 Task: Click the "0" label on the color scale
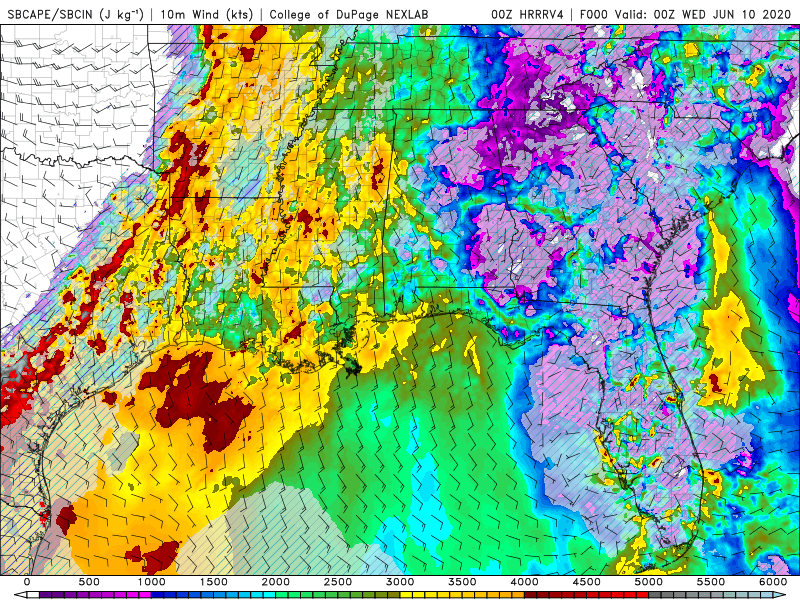click(x=27, y=582)
